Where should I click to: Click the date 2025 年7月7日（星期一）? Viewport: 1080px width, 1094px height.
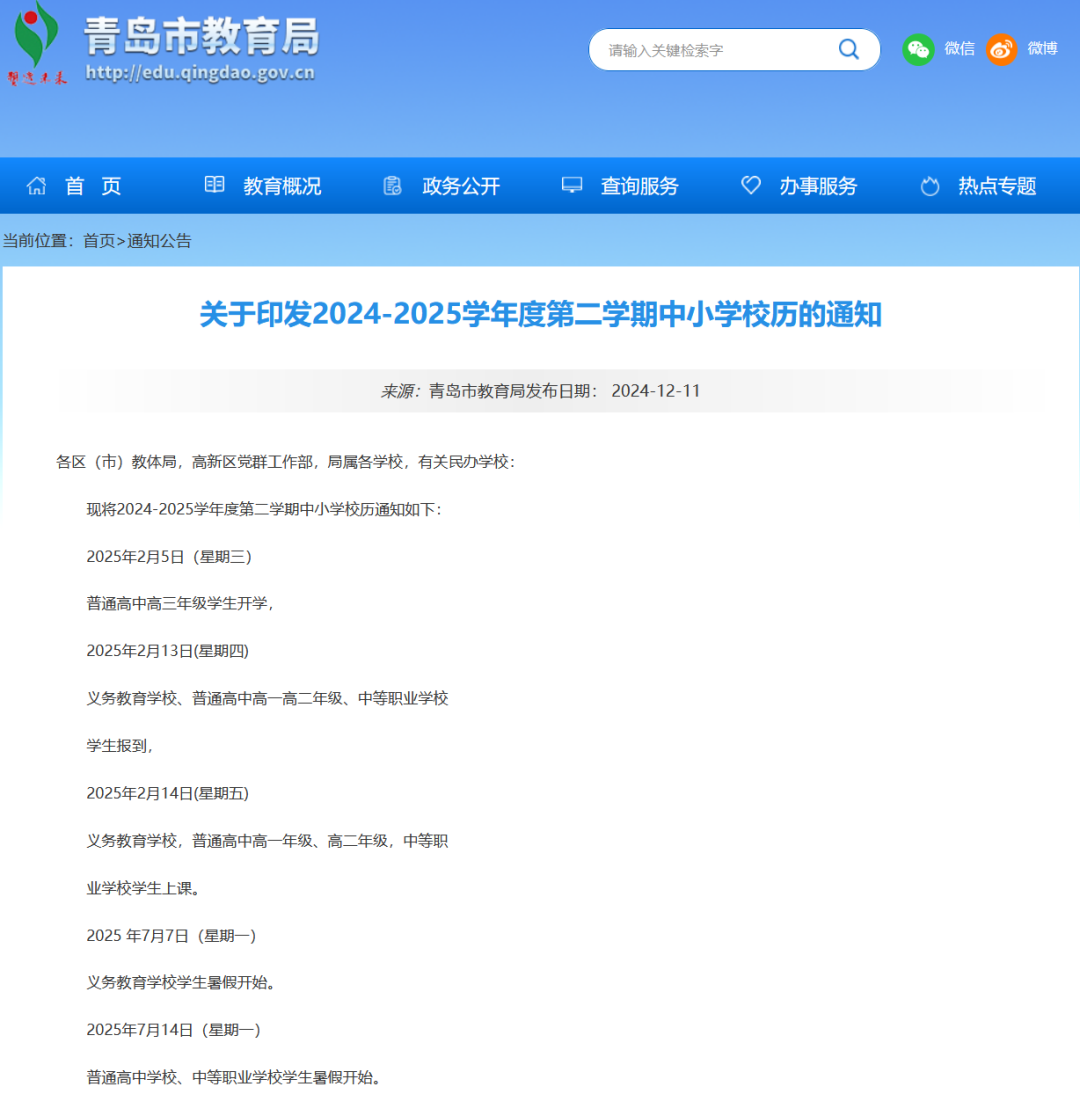[x=172, y=936]
